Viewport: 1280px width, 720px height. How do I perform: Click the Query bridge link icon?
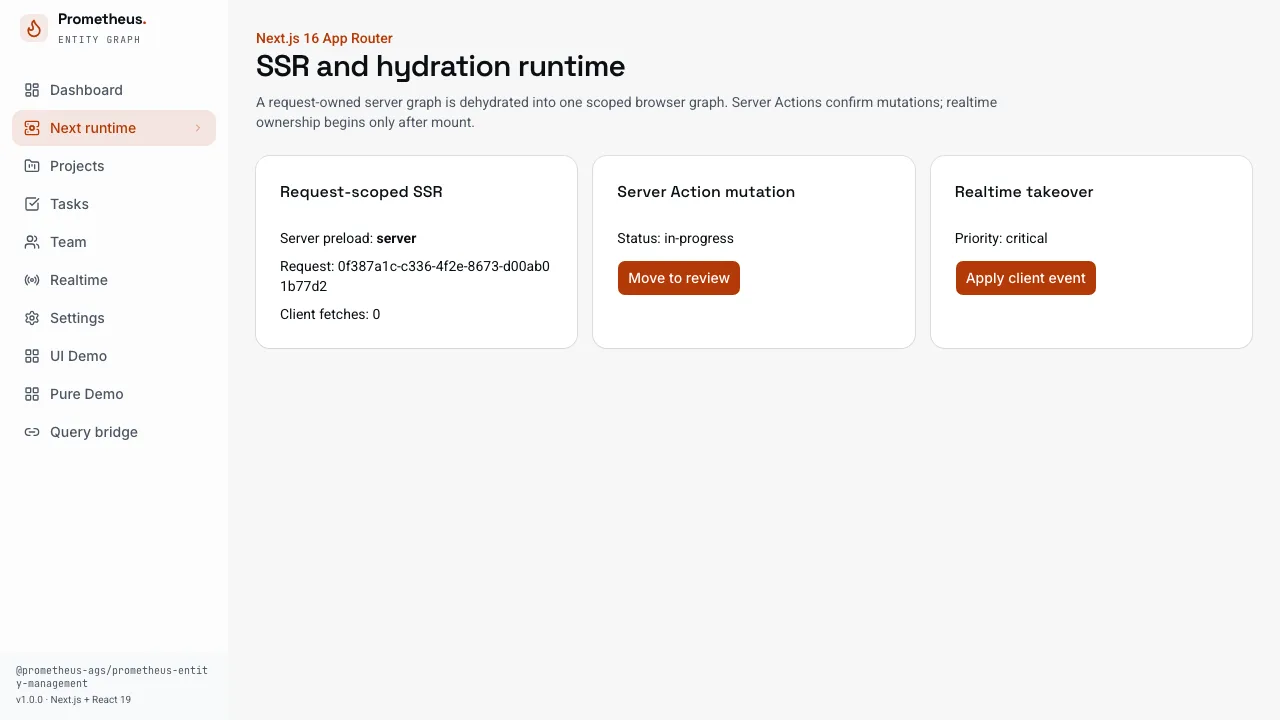32,432
